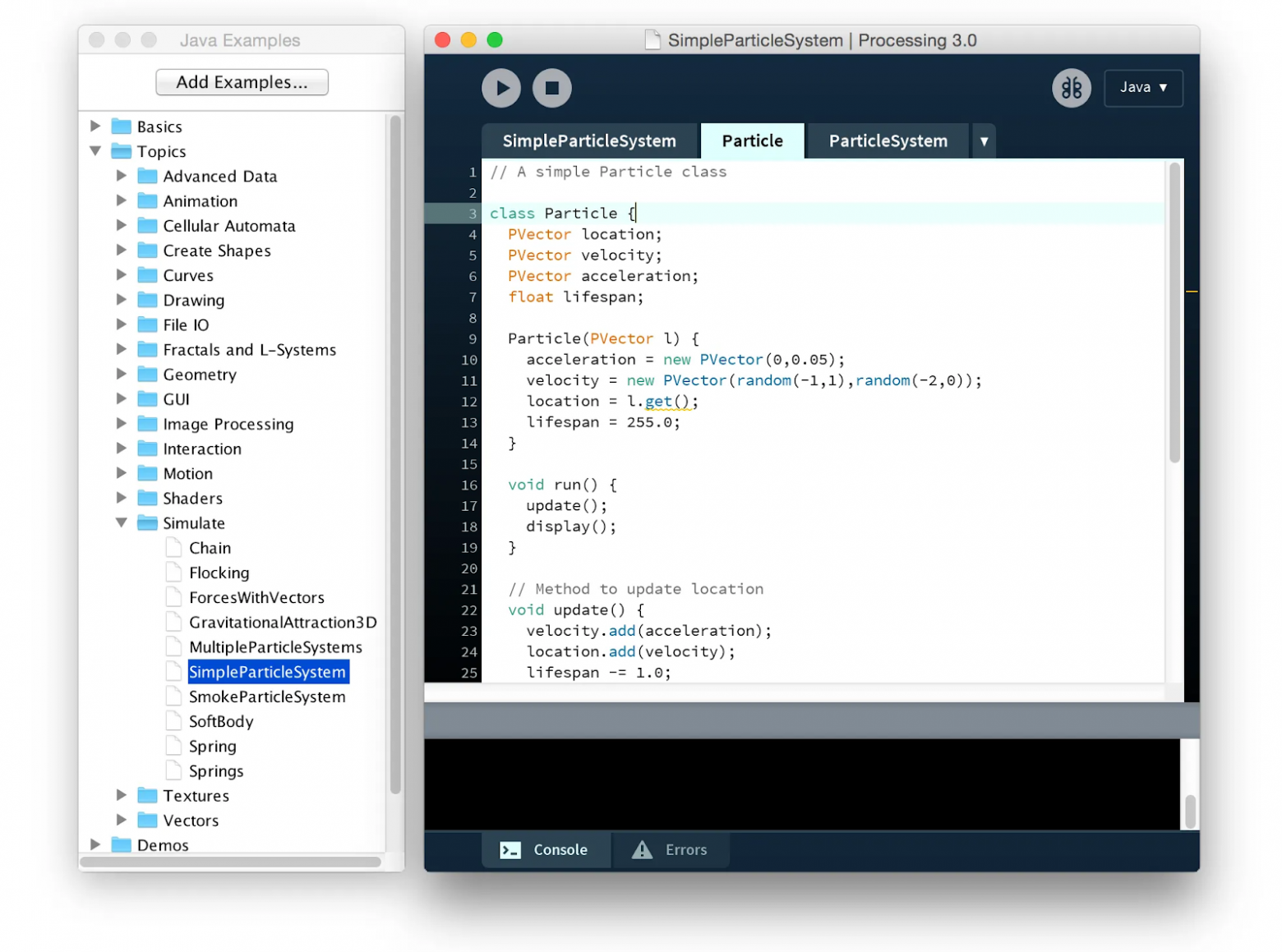Screen dimensions: 1282x952
Task: Click the orange warning marker beside editor
Action: (x=1191, y=291)
